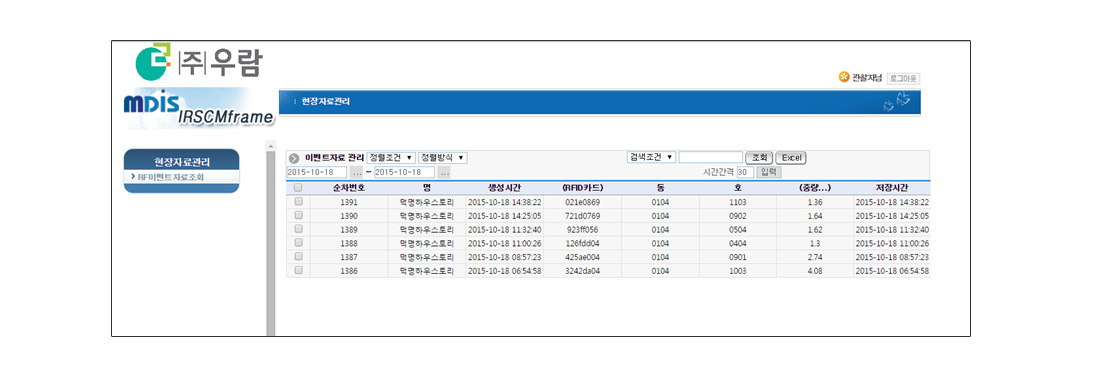Click the 호 column header
The image size is (1100, 383).
pyautogui.click(x=738, y=188)
